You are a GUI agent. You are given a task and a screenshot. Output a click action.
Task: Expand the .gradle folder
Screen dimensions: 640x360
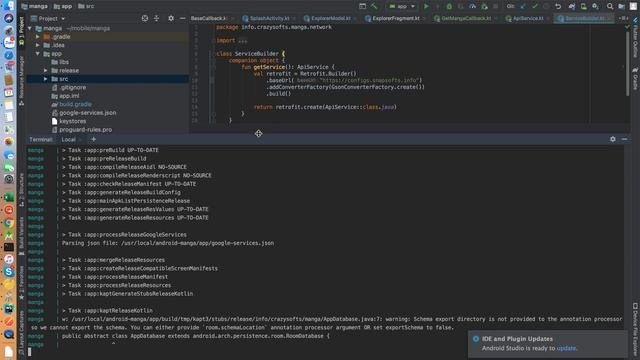pos(38,37)
